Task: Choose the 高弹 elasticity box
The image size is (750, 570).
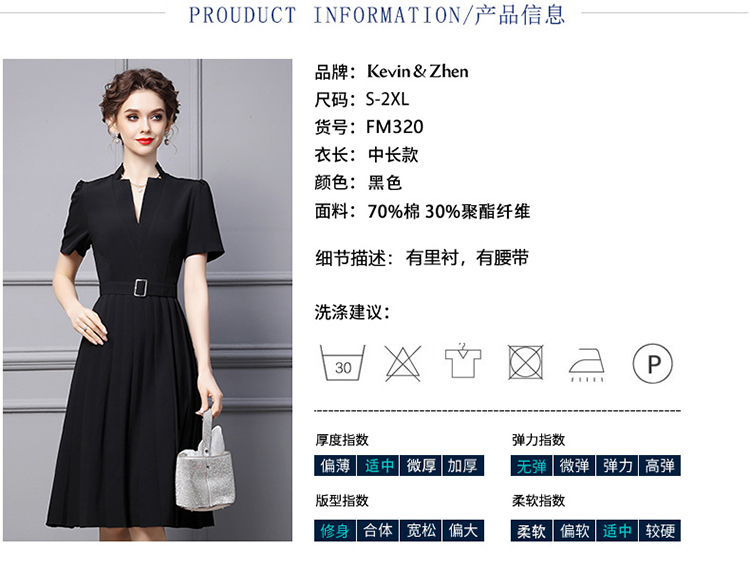Action: coord(660,465)
